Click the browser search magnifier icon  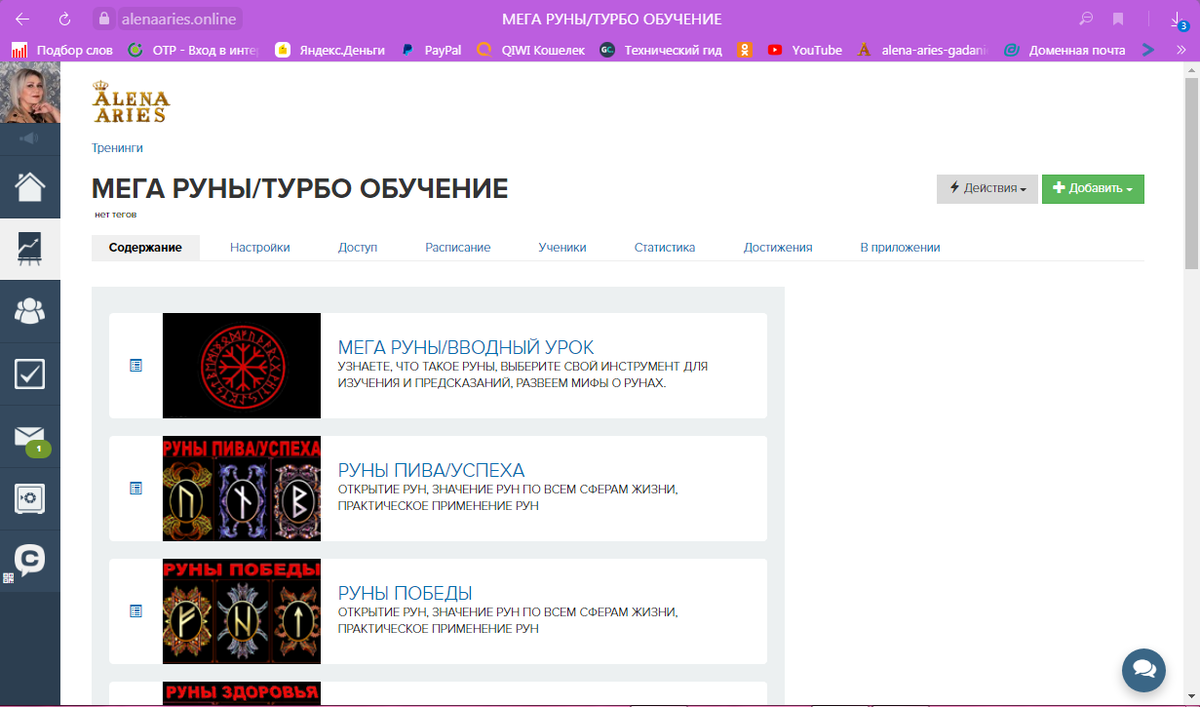1086,19
